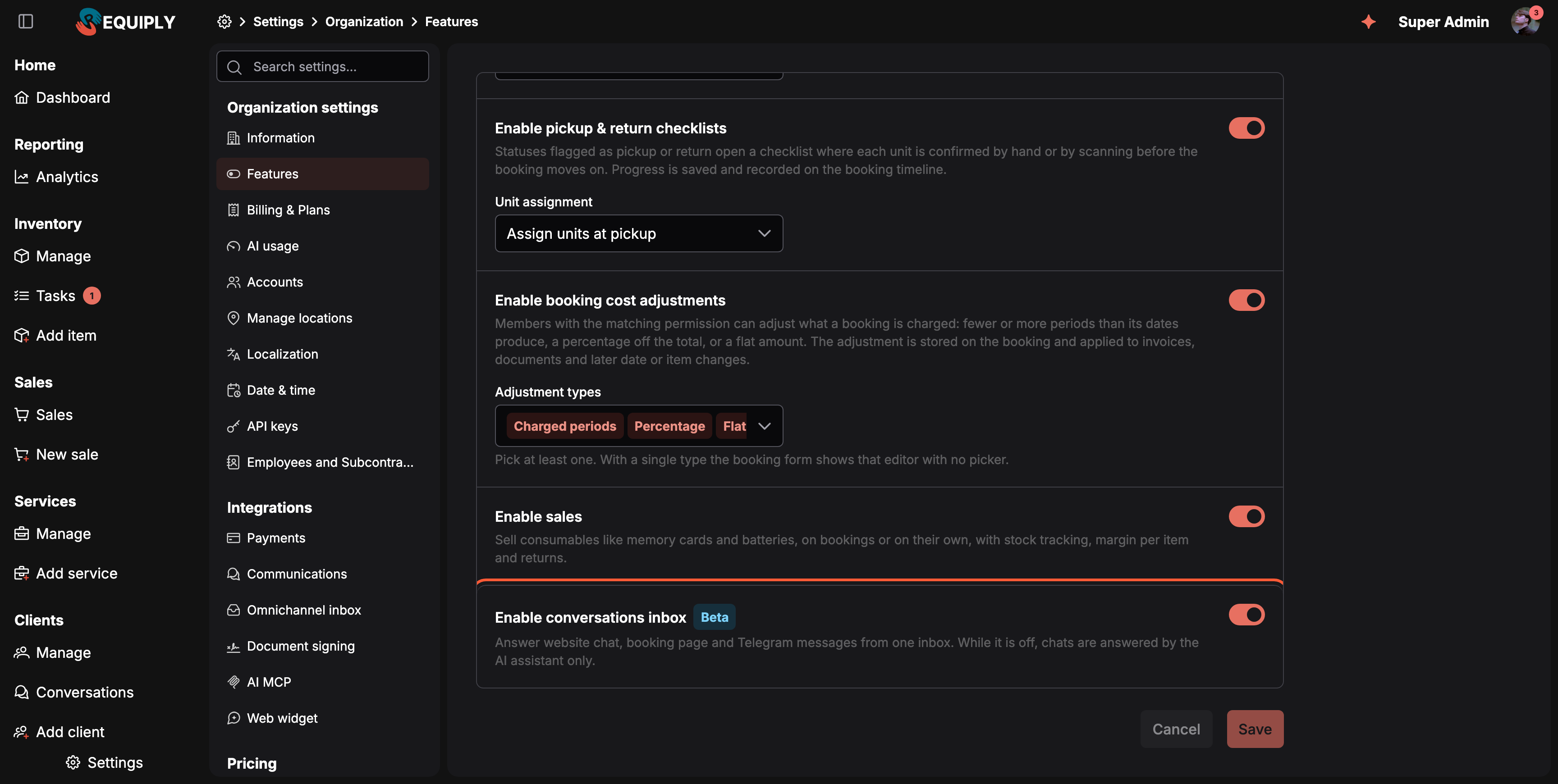Expand the Adjustment types multi-select chevron
1558x784 pixels.
pyautogui.click(x=765, y=426)
